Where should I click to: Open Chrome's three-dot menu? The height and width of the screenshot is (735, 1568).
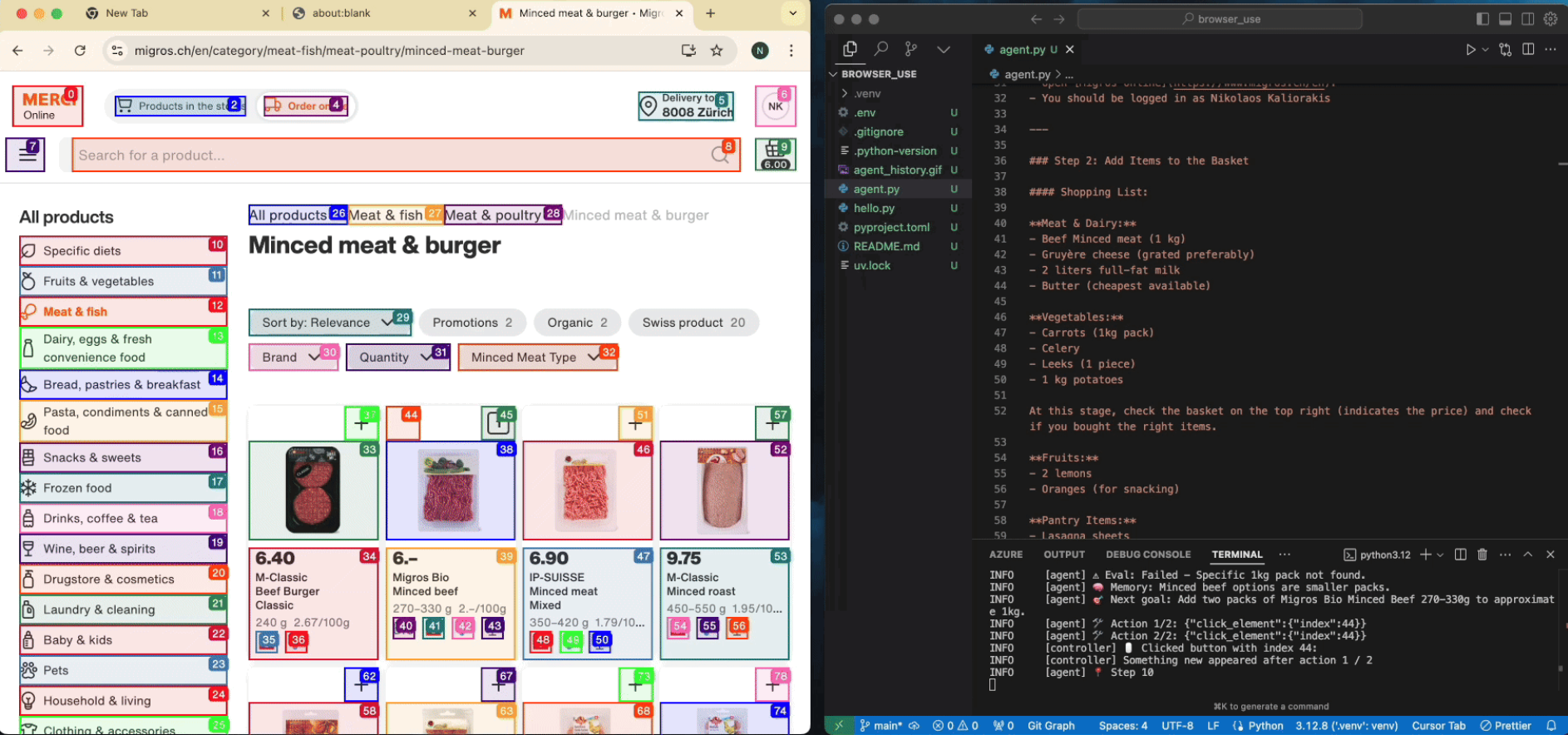click(x=791, y=51)
